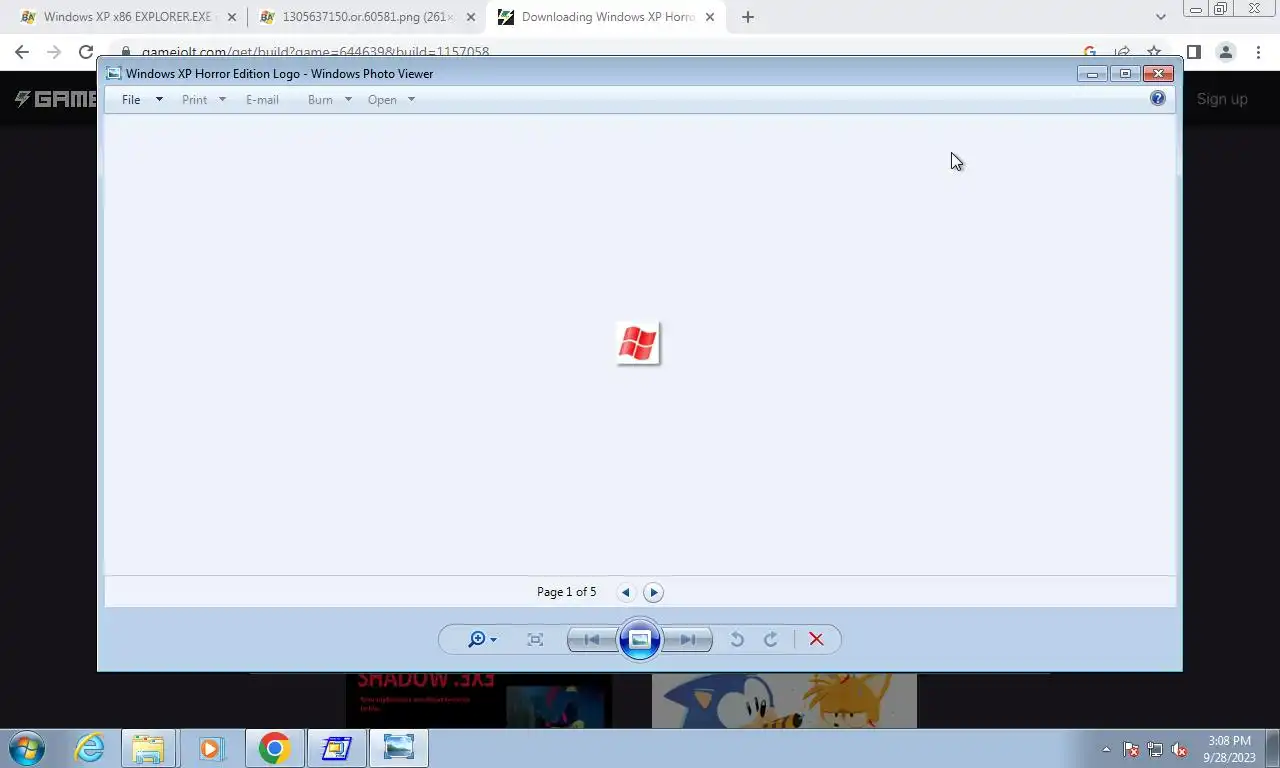Close the Windows XP x86 EXPLORER.EXE tab
Viewport: 1280px width, 768px height.
tap(232, 17)
